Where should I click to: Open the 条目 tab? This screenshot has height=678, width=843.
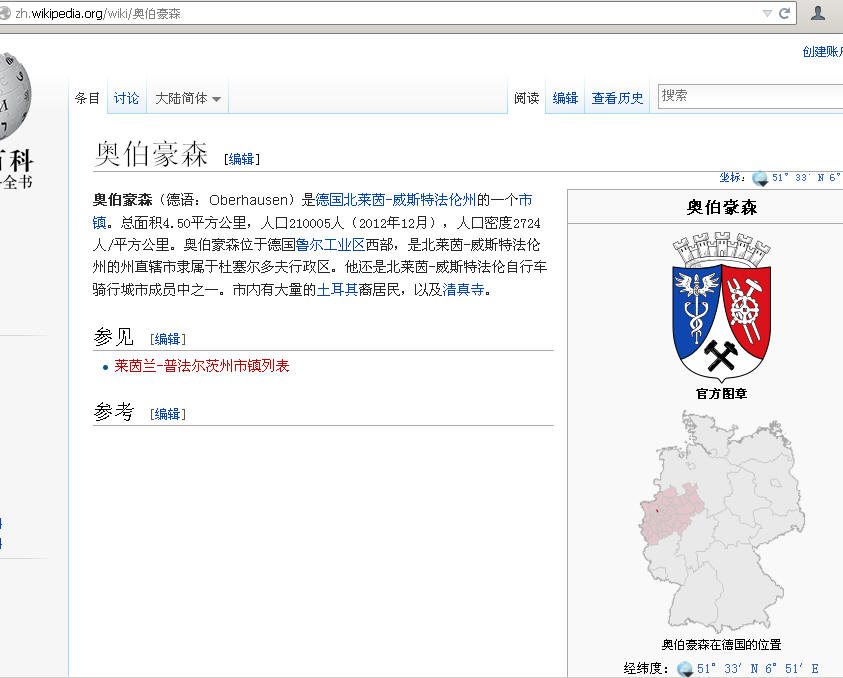[88, 98]
